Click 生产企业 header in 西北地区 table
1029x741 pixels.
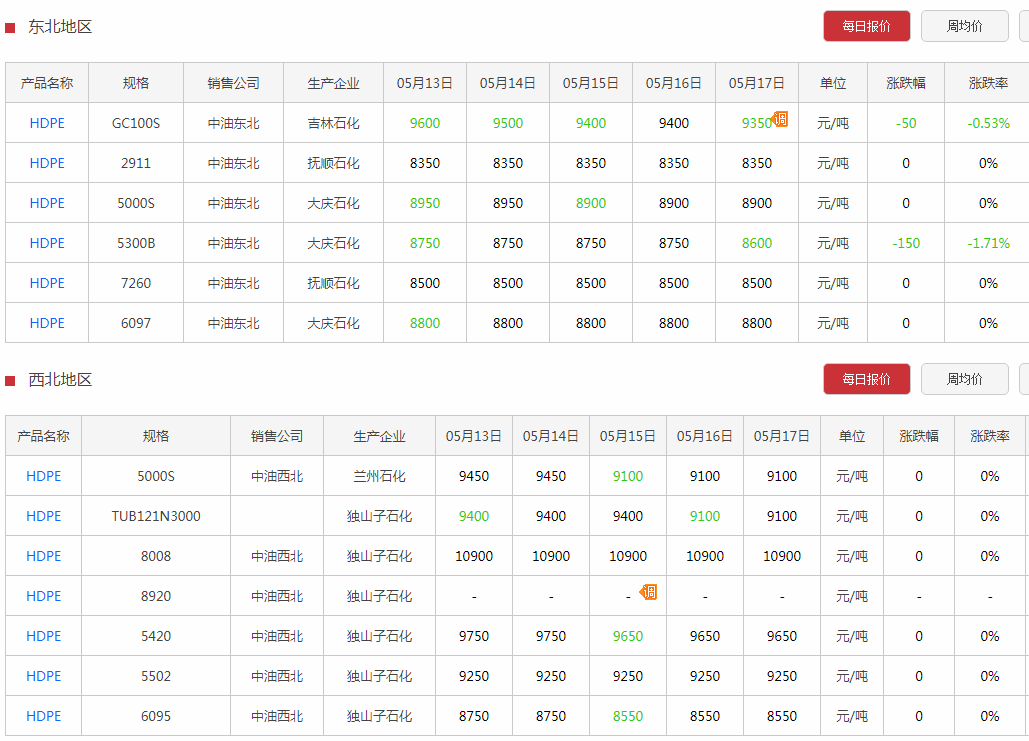coord(379,436)
